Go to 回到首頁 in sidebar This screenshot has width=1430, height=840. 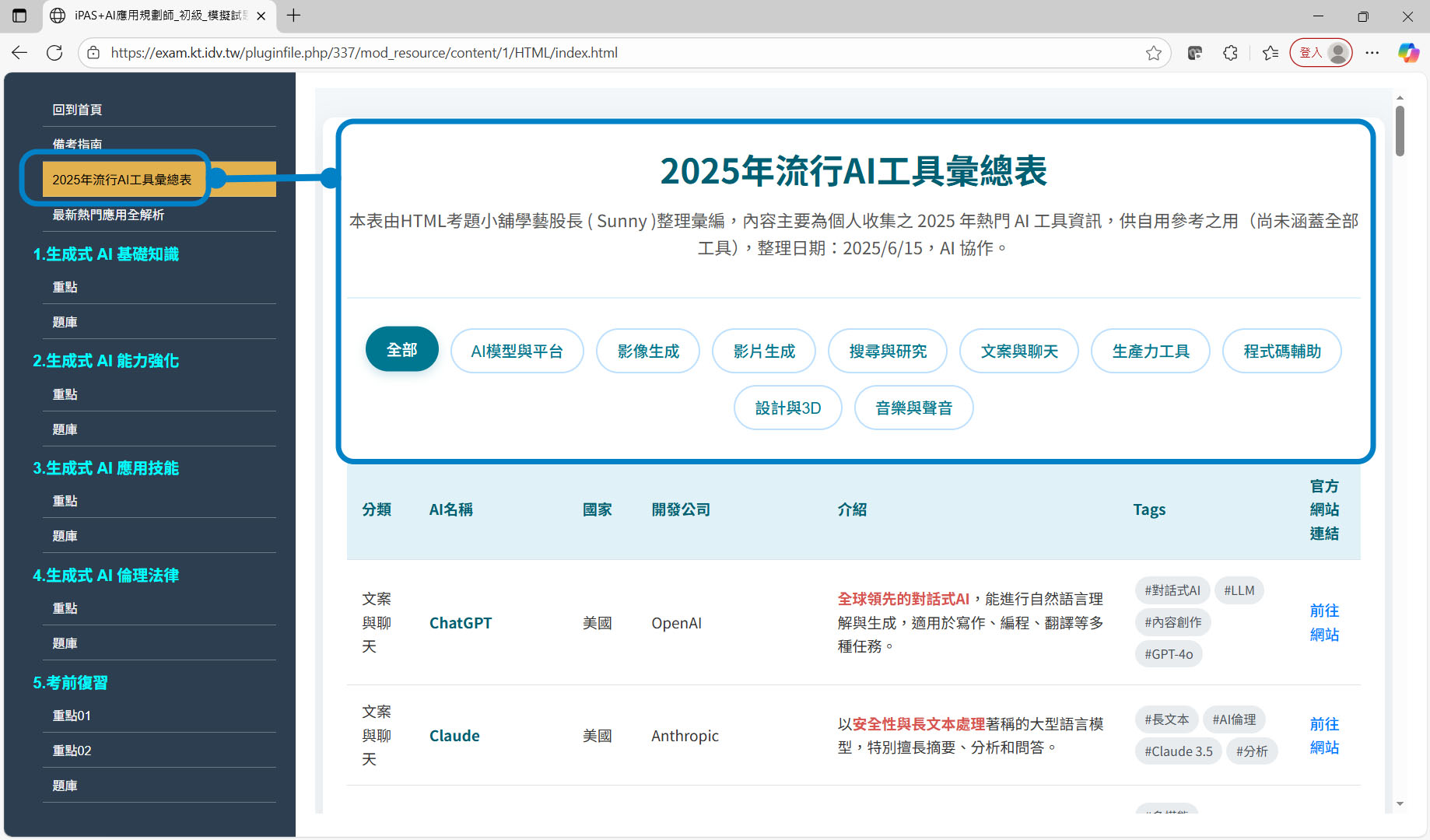click(x=77, y=110)
